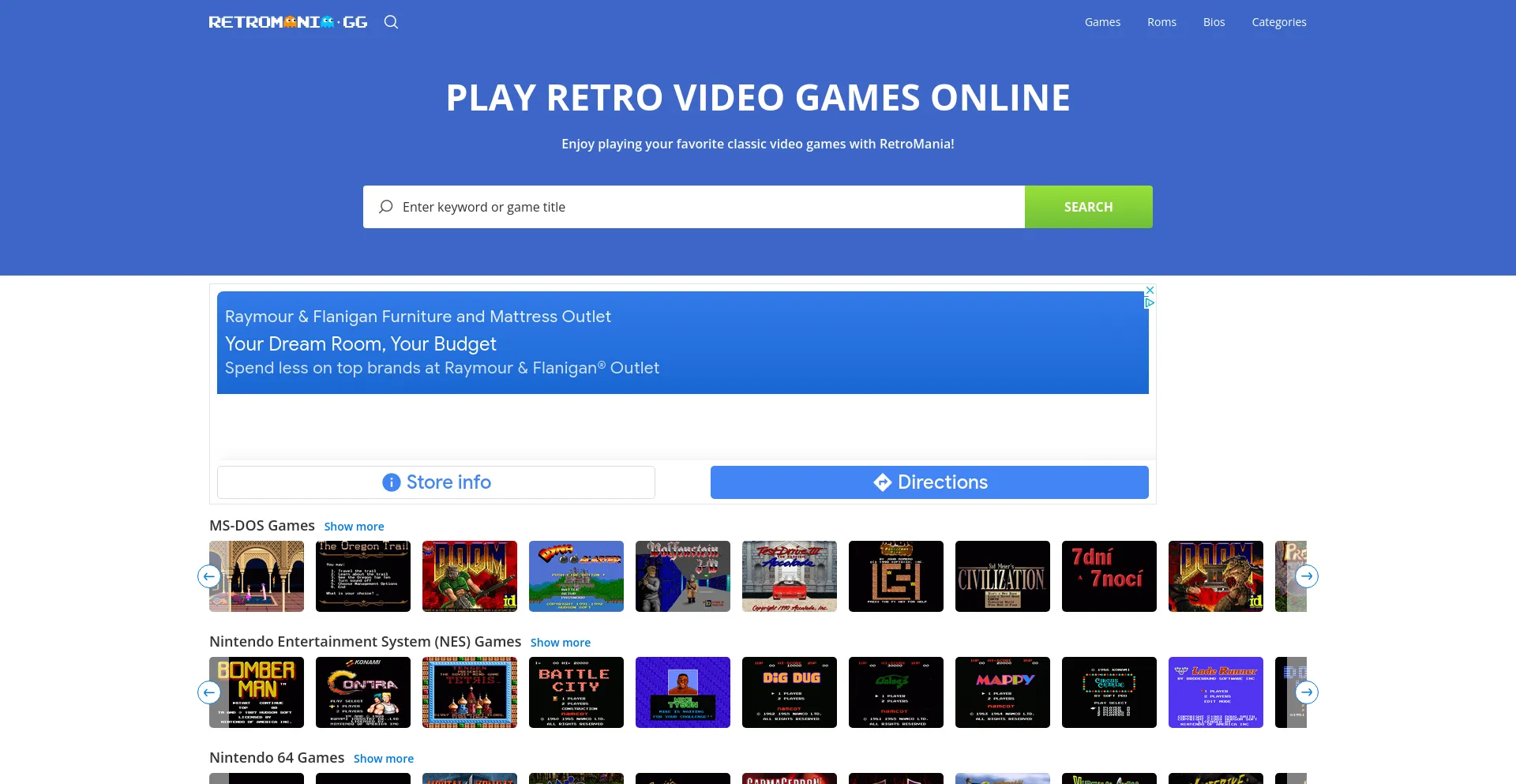Image resolution: width=1516 pixels, height=784 pixels.
Task: Open the Dyna Blaster game thumbnail
Action: (x=576, y=576)
